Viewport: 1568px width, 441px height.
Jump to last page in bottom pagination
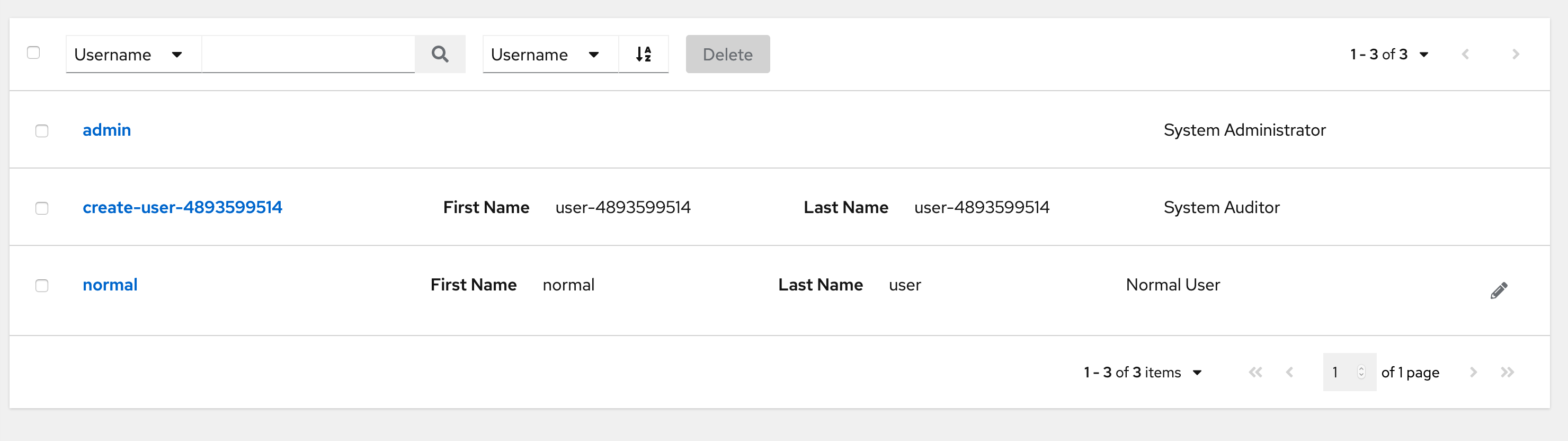point(1507,372)
